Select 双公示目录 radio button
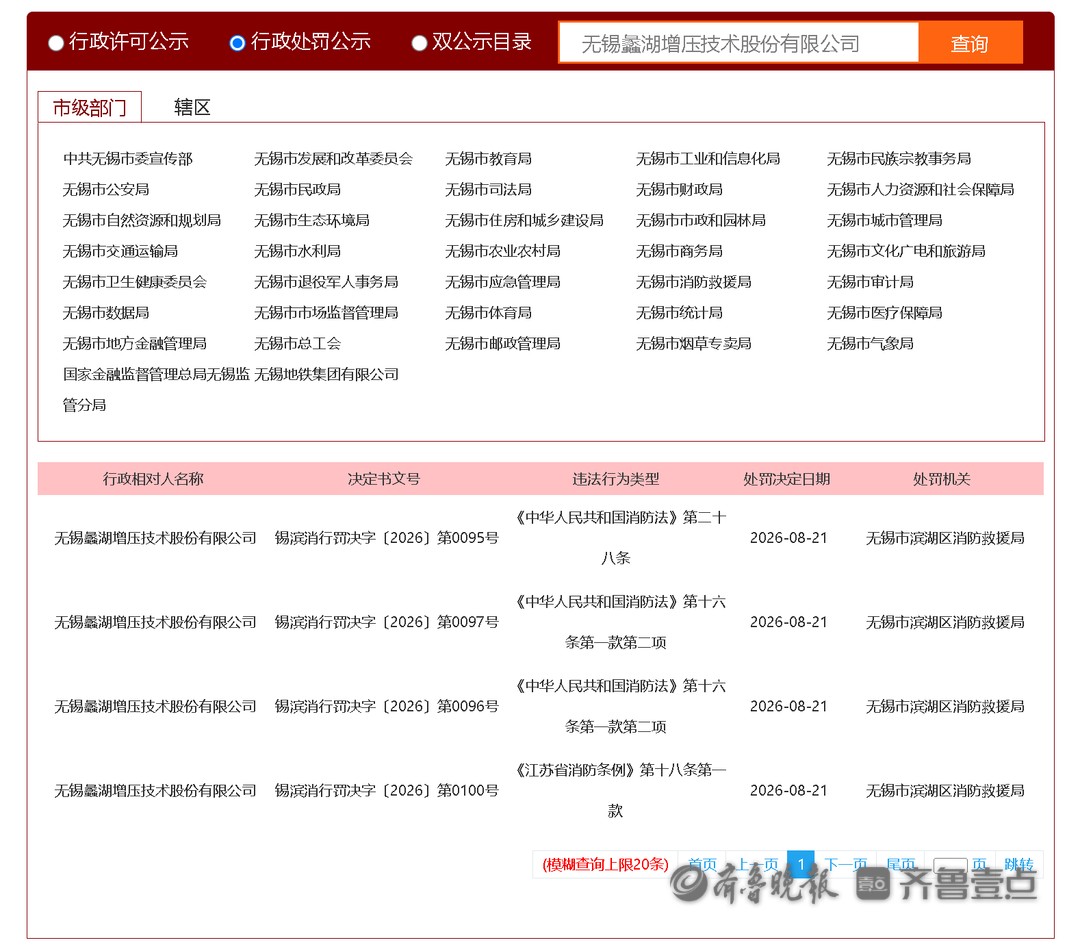Screen dimensions: 1080x949 (x=419, y=43)
